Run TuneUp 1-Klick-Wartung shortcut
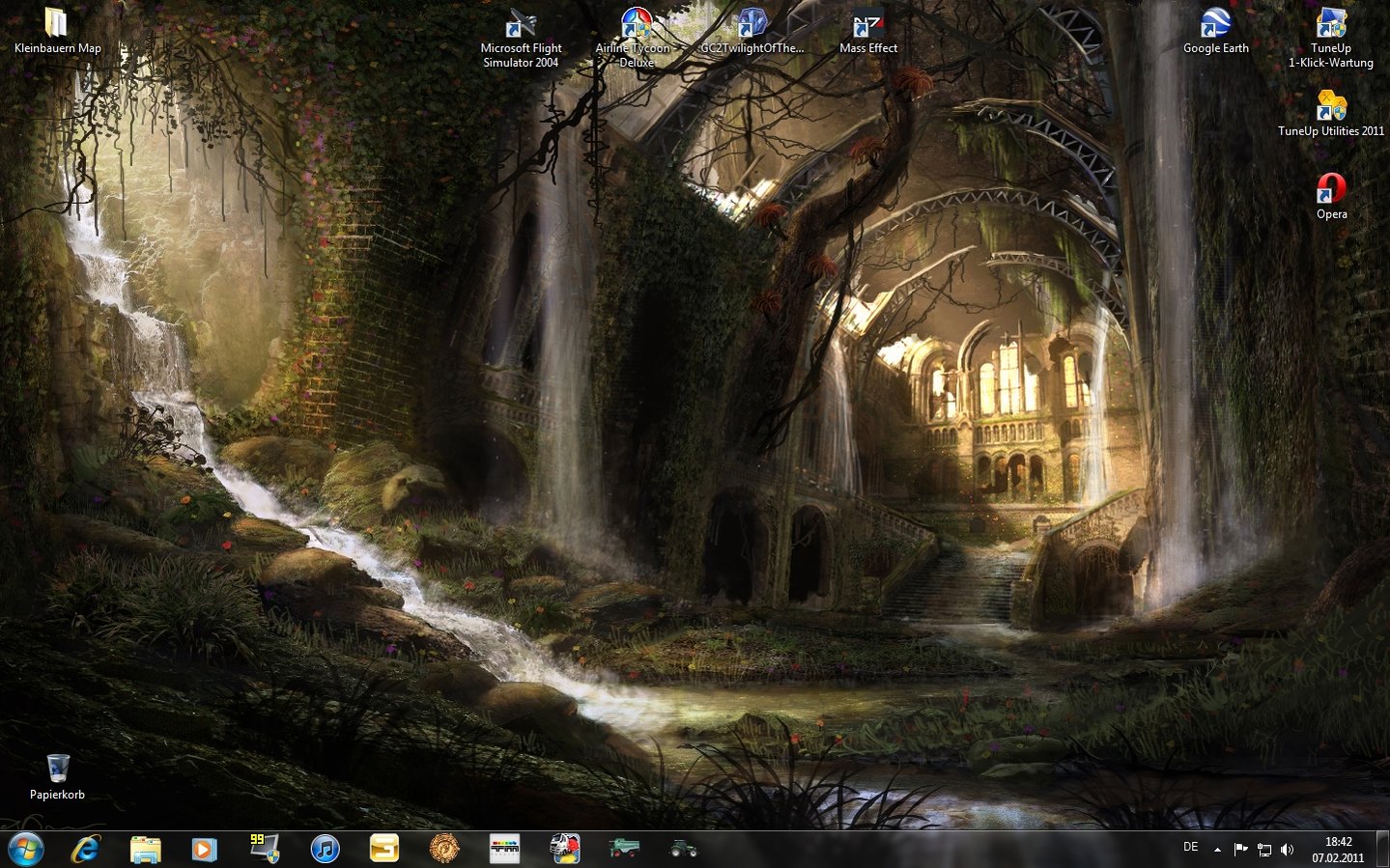Viewport: 1390px width, 868px height. coord(1331,23)
